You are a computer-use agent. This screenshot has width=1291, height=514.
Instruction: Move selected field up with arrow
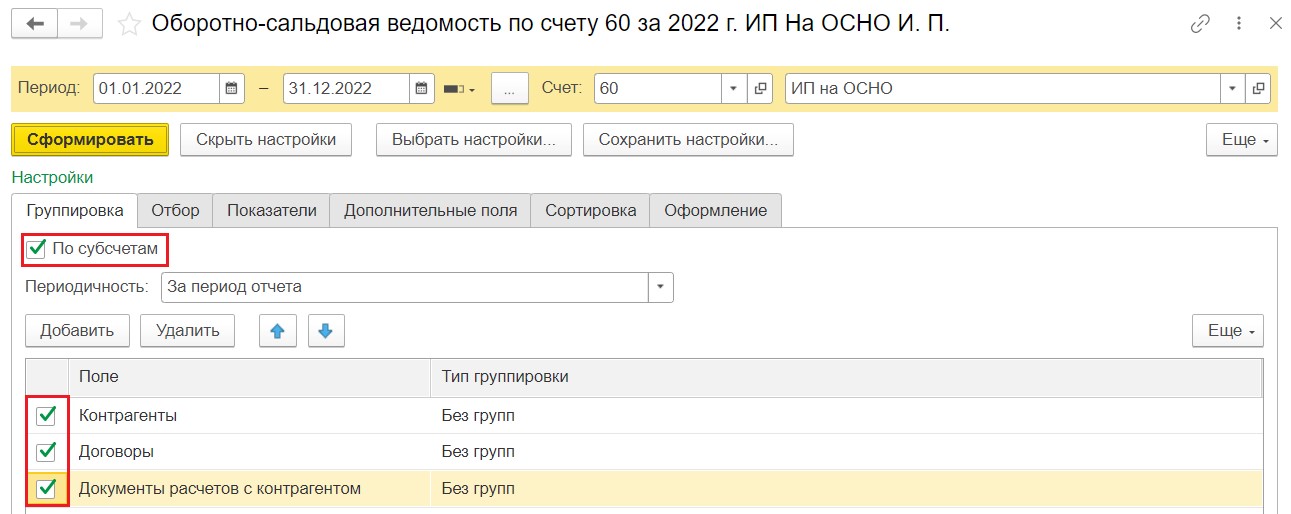[x=277, y=331]
